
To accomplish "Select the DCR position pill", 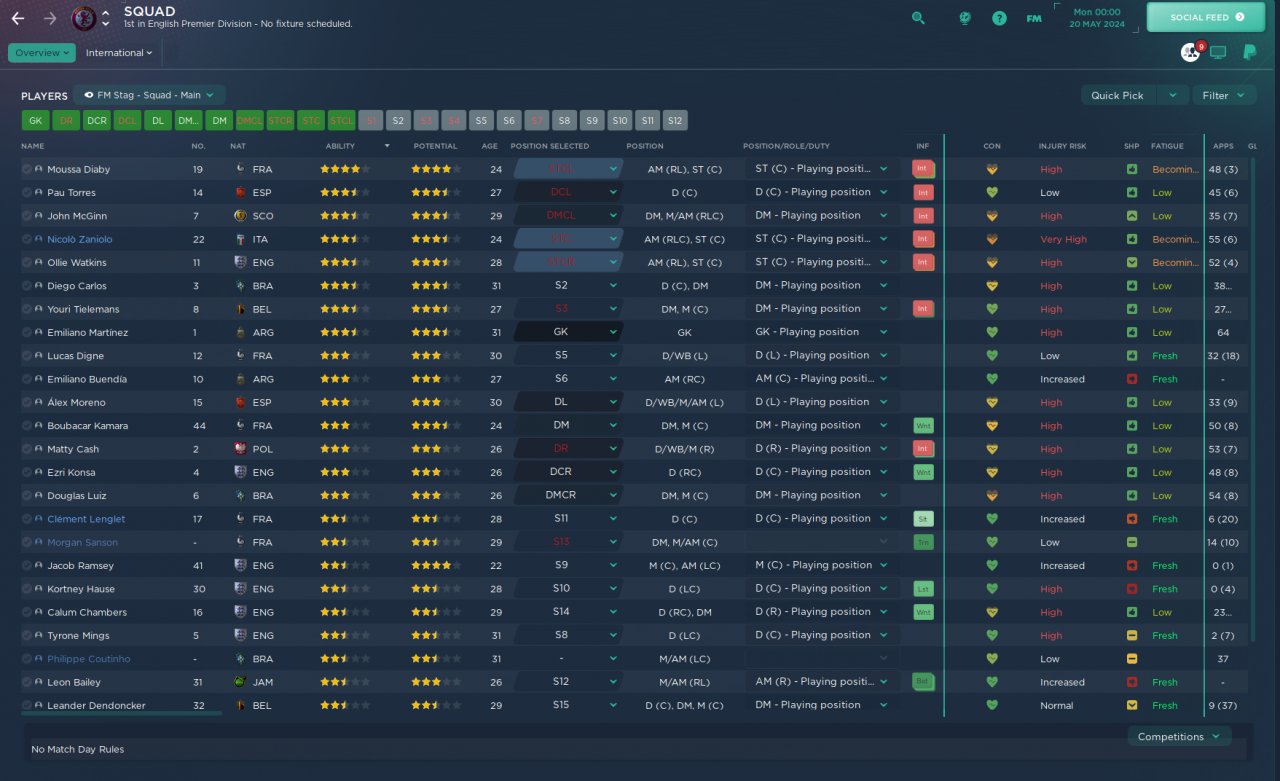I will click(x=96, y=121).
